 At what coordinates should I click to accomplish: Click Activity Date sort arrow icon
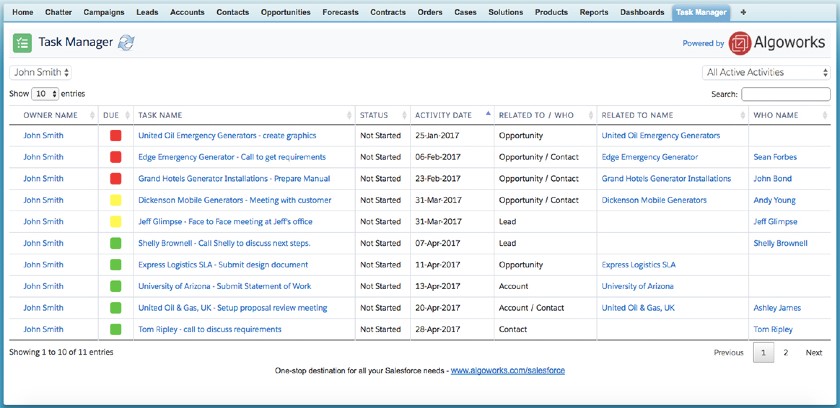point(488,115)
